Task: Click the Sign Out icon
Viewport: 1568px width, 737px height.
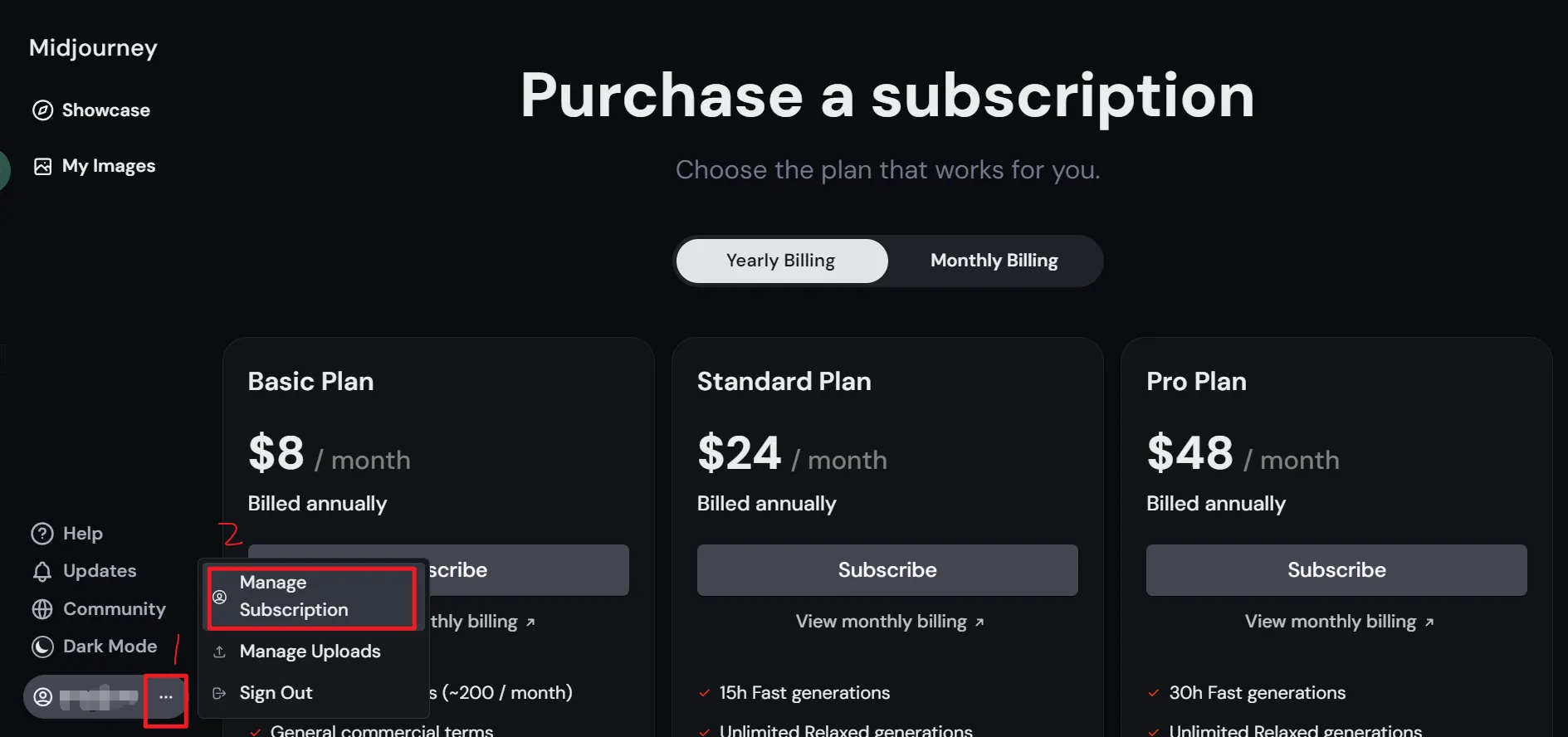Action: [x=220, y=693]
